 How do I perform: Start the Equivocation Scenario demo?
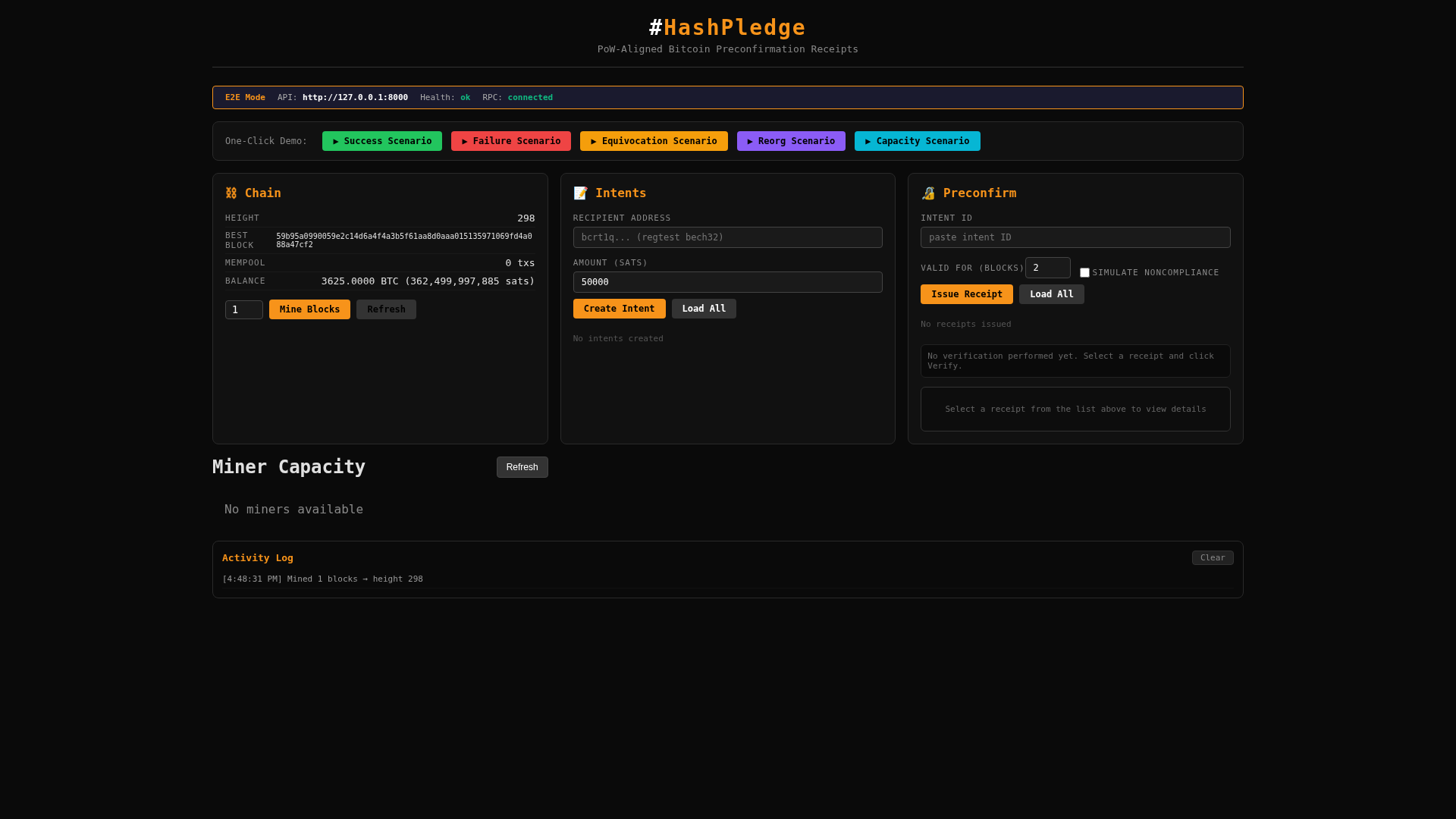pos(654,141)
